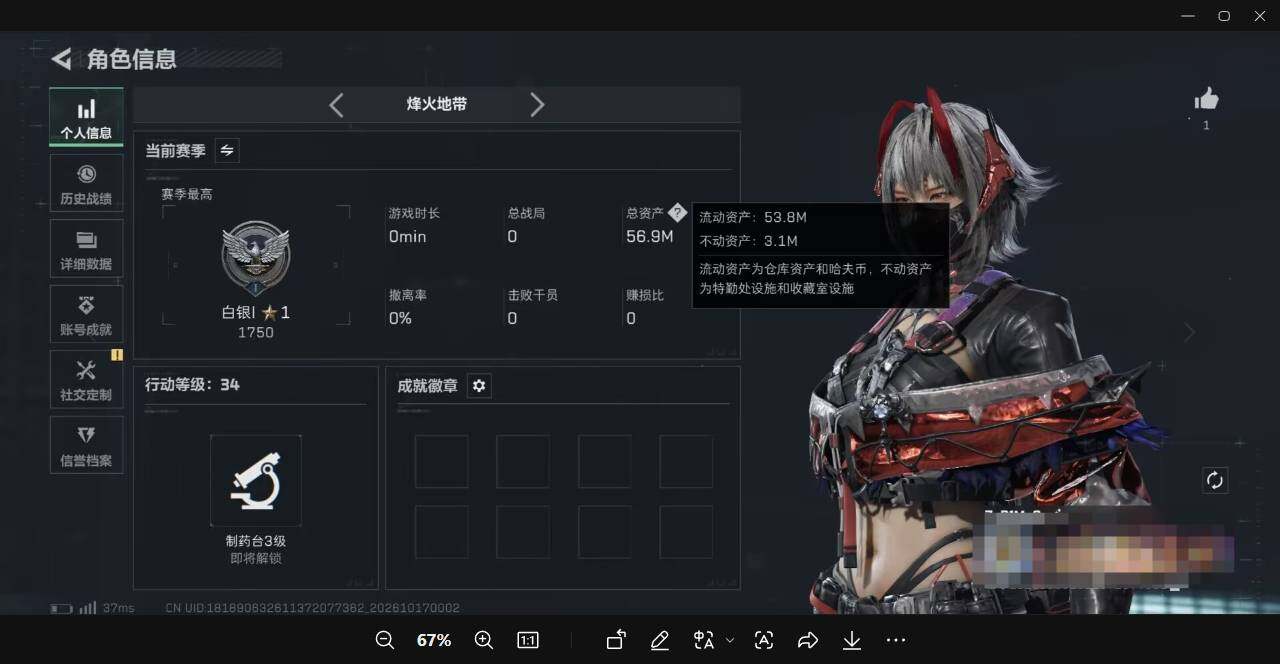Click the character rotate refresh icon

pos(1215,480)
